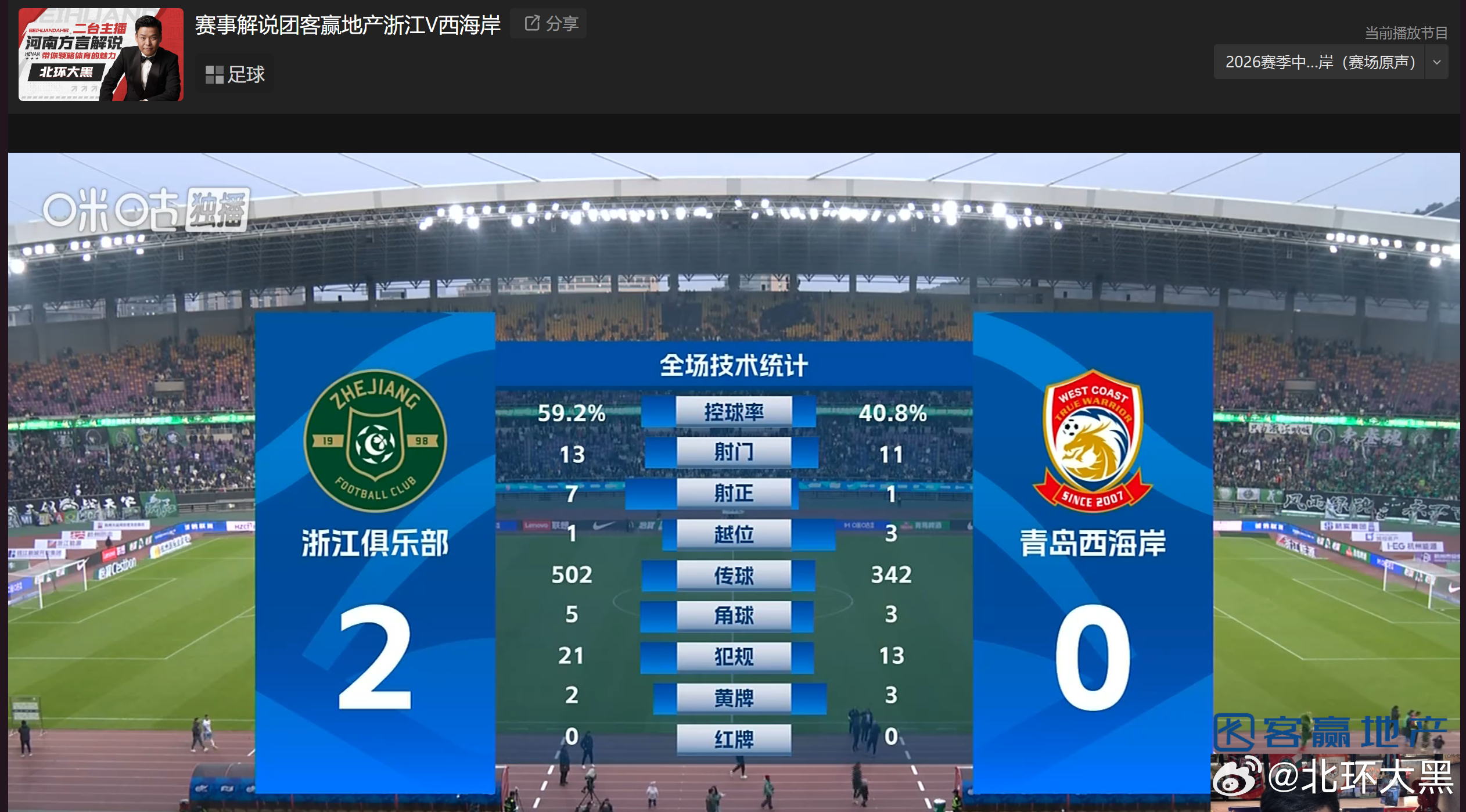The image size is (1466, 812).
Task: Click the Weibo logo near @北环大黑
Action: tap(1236, 777)
